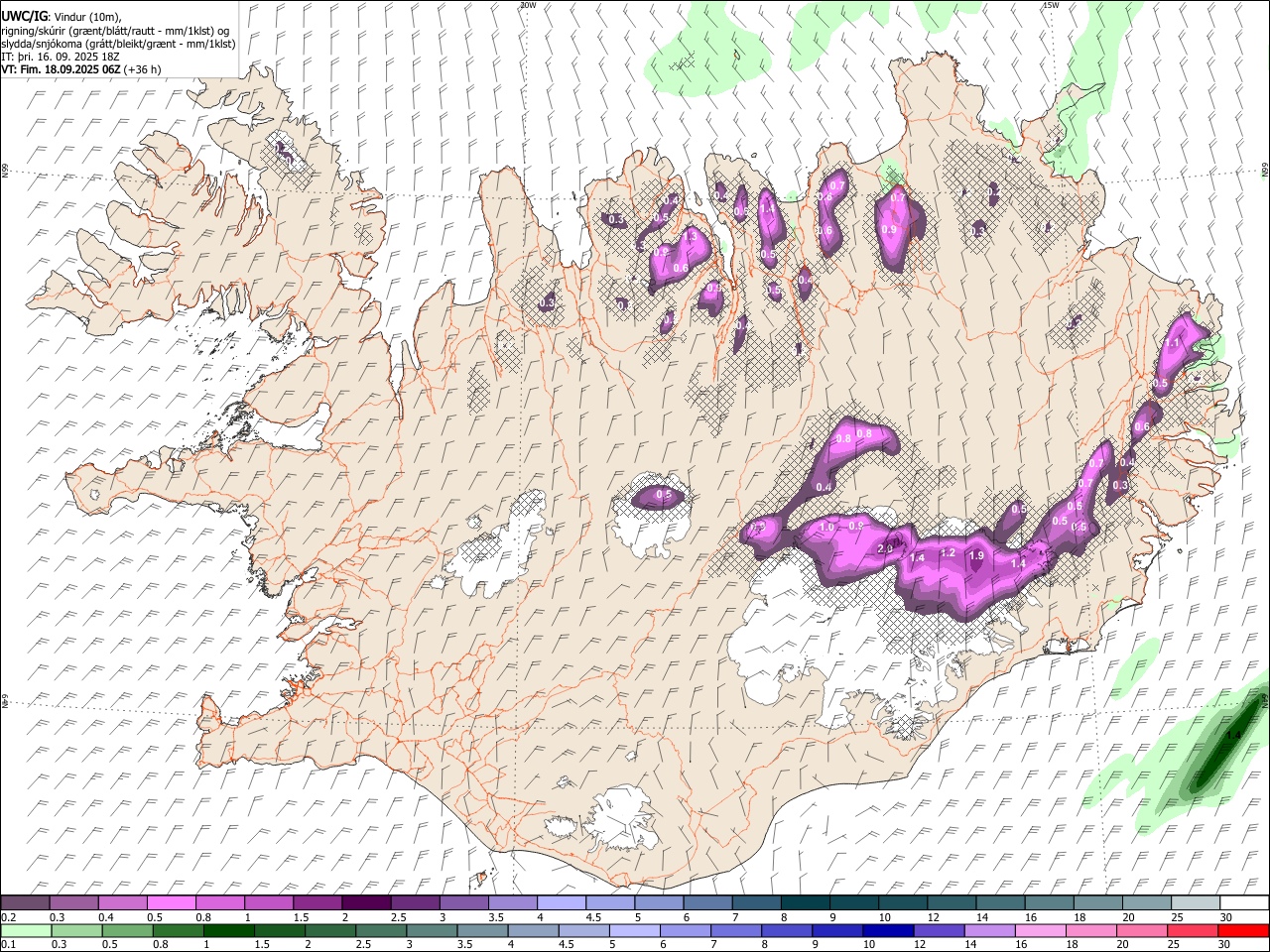Click the '0.1' label in the lower legend

pos(9,944)
